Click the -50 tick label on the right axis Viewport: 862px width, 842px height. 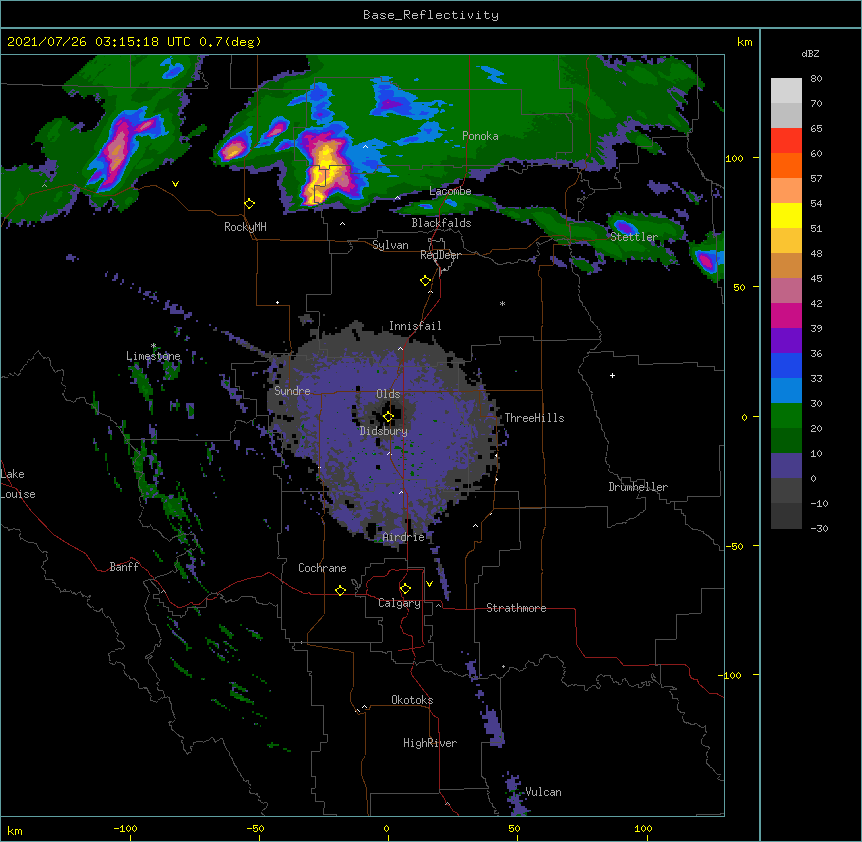(x=734, y=546)
